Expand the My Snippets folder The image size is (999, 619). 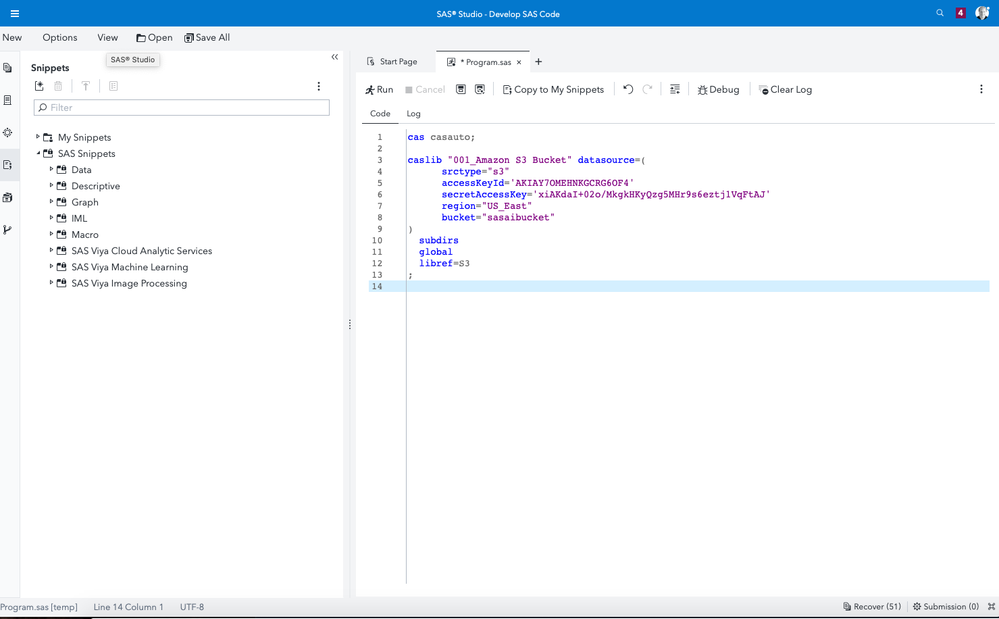[x=38, y=137]
